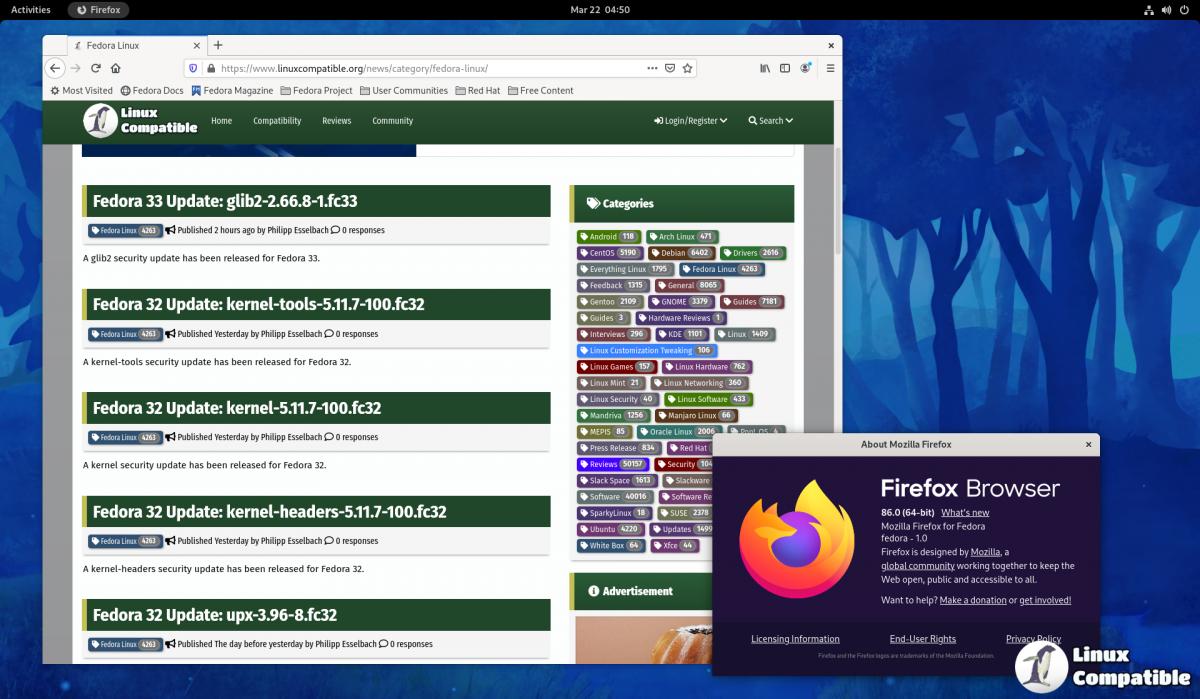Save page to Pocket icon
1200x699 pixels.
pyautogui.click(x=670, y=68)
